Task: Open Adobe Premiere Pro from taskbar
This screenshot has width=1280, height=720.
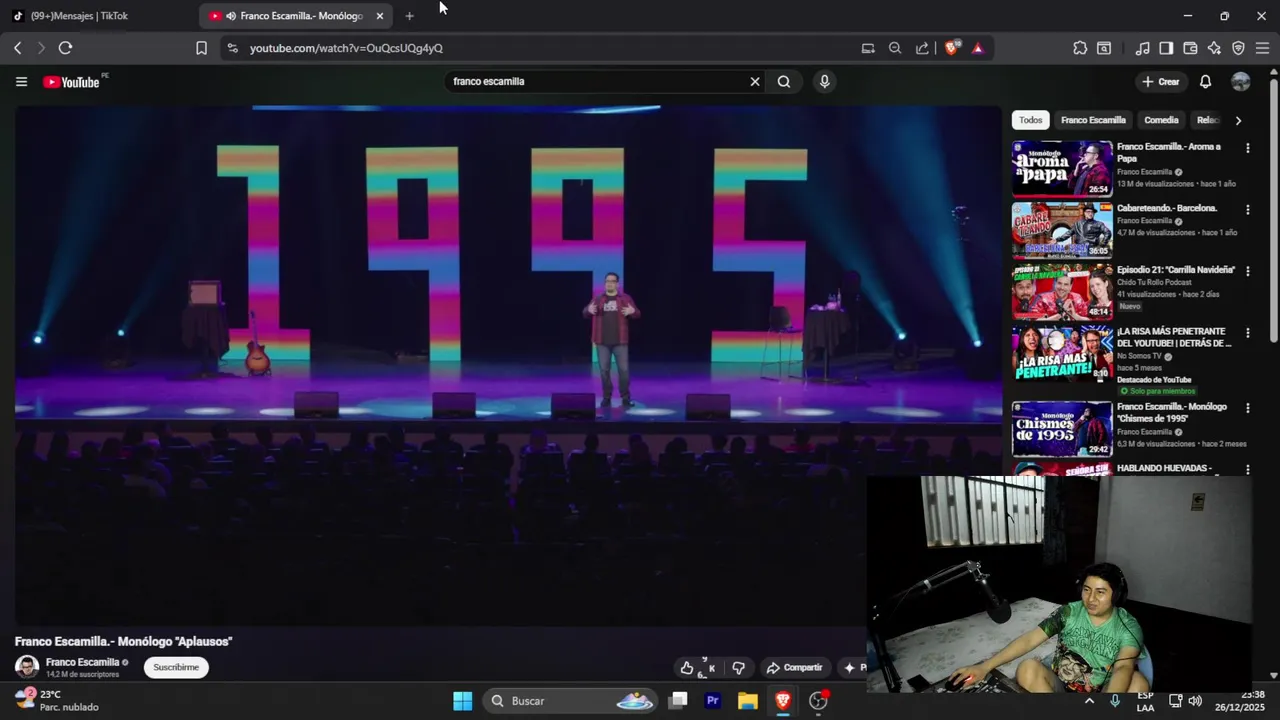Action: pyautogui.click(x=713, y=701)
